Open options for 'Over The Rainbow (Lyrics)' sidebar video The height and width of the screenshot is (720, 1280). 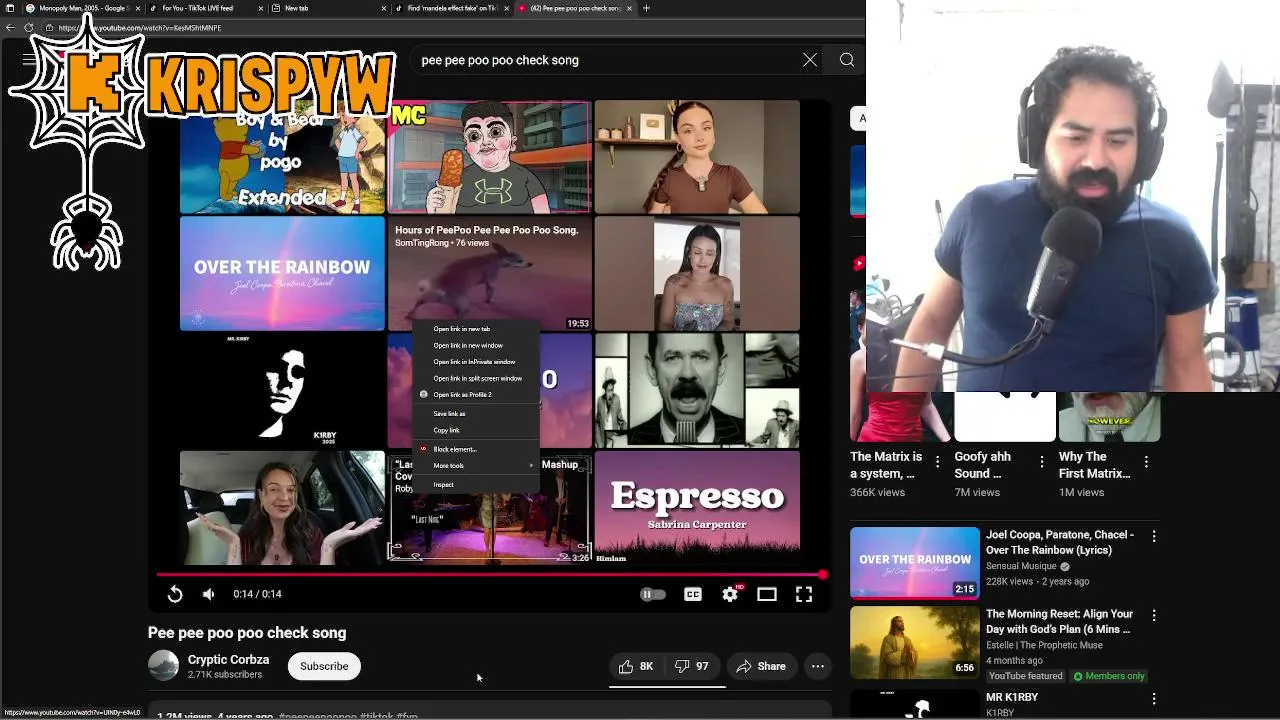pyautogui.click(x=1154, y=536)
